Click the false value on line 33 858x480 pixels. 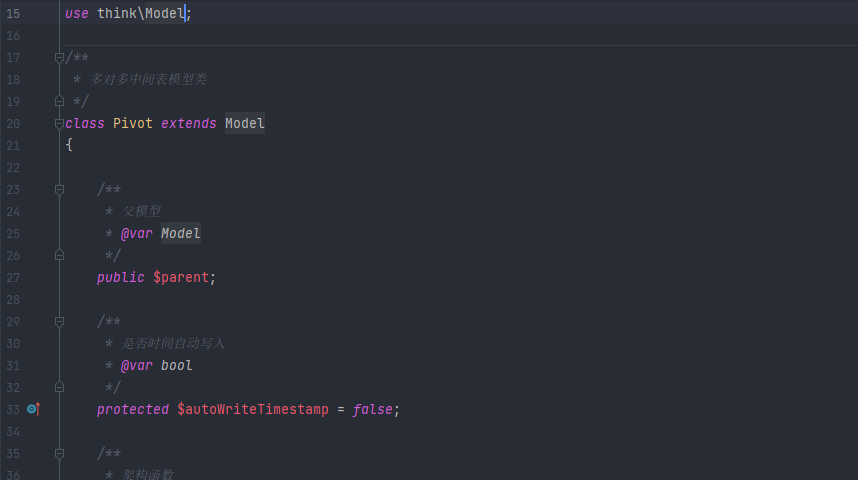(372, 409)
